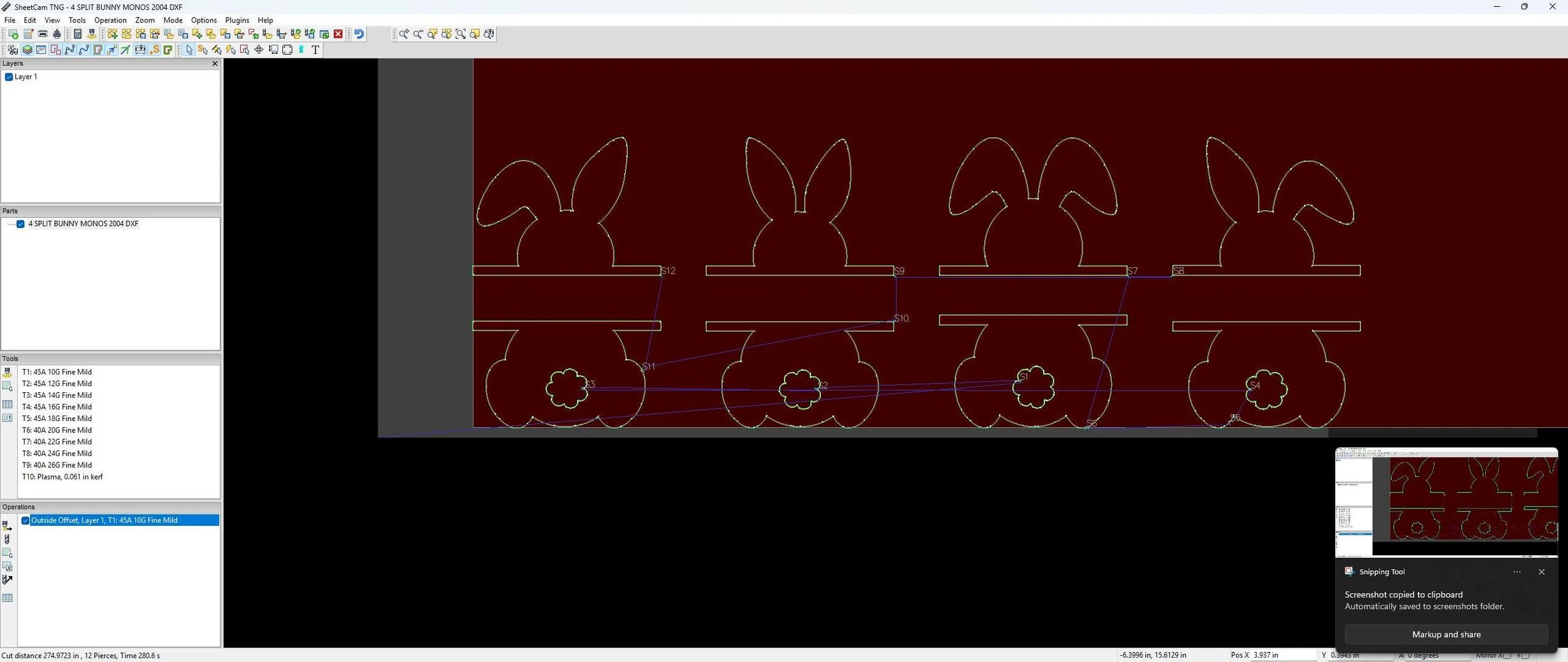Toggle the Layer 1 visibility checkbox
Viewport: 1568px width, 662px height.
click(x=9, y=77)
